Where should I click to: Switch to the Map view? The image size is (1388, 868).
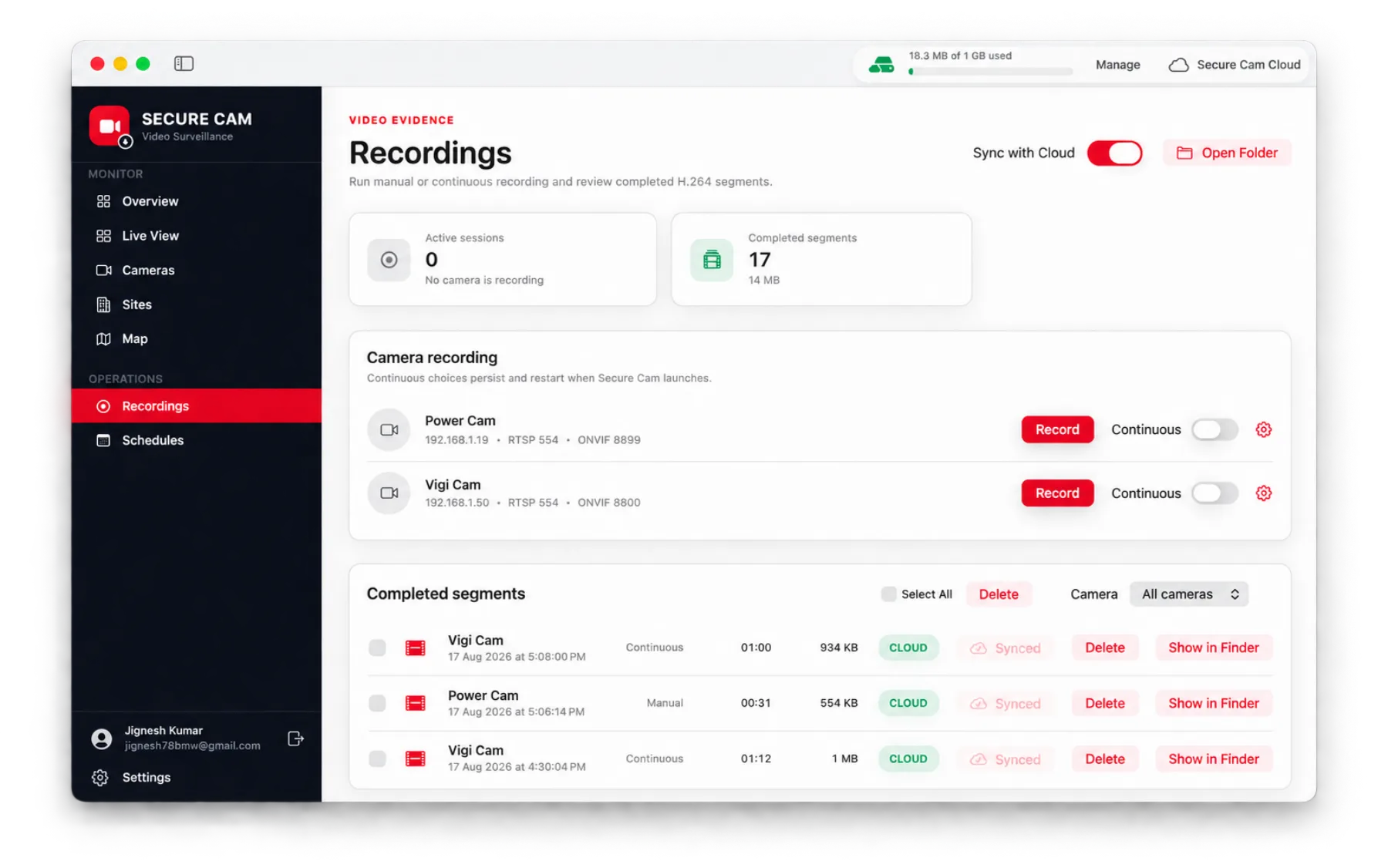(197, 339)
